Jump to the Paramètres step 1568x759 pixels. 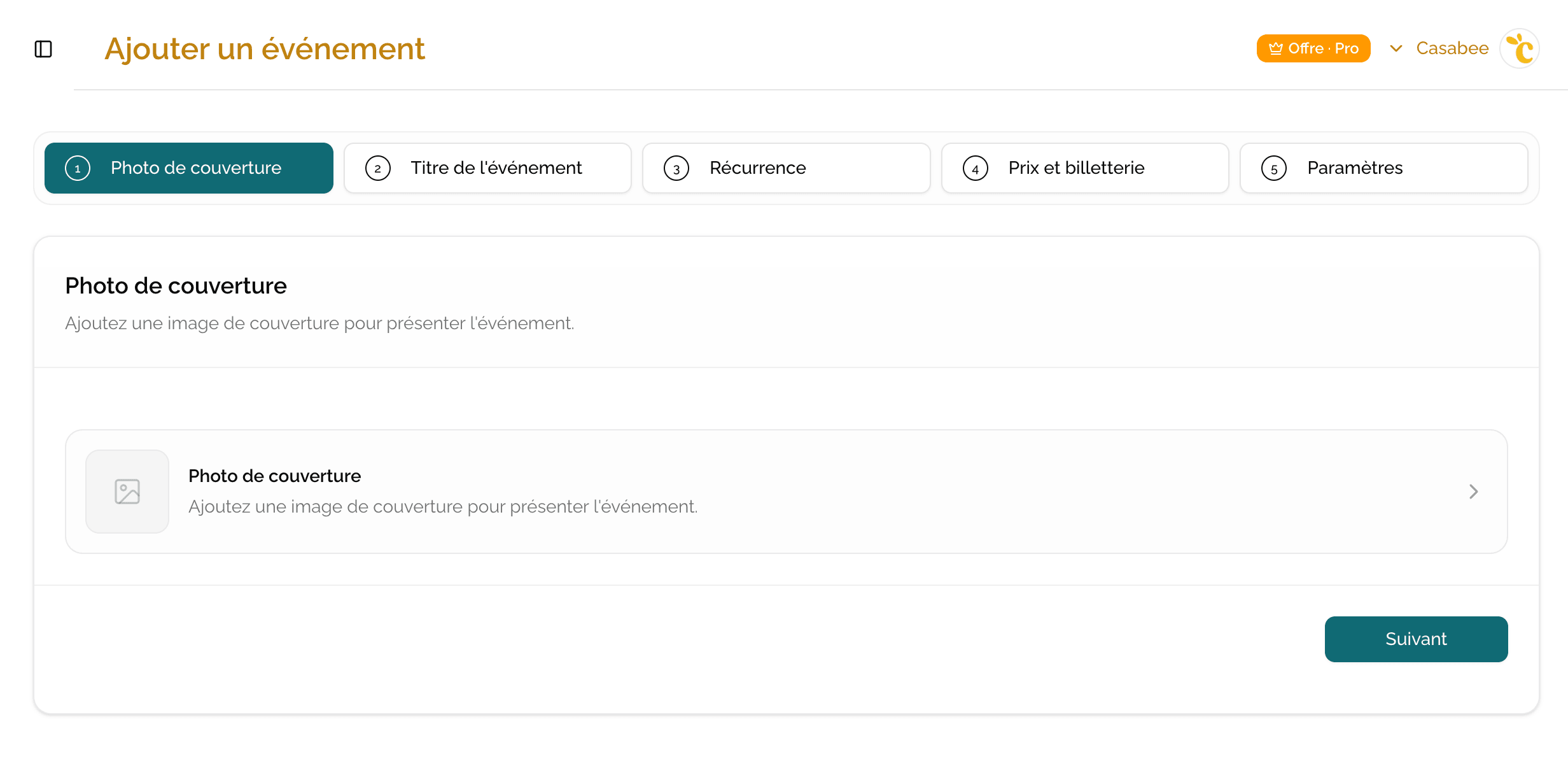1384,168
